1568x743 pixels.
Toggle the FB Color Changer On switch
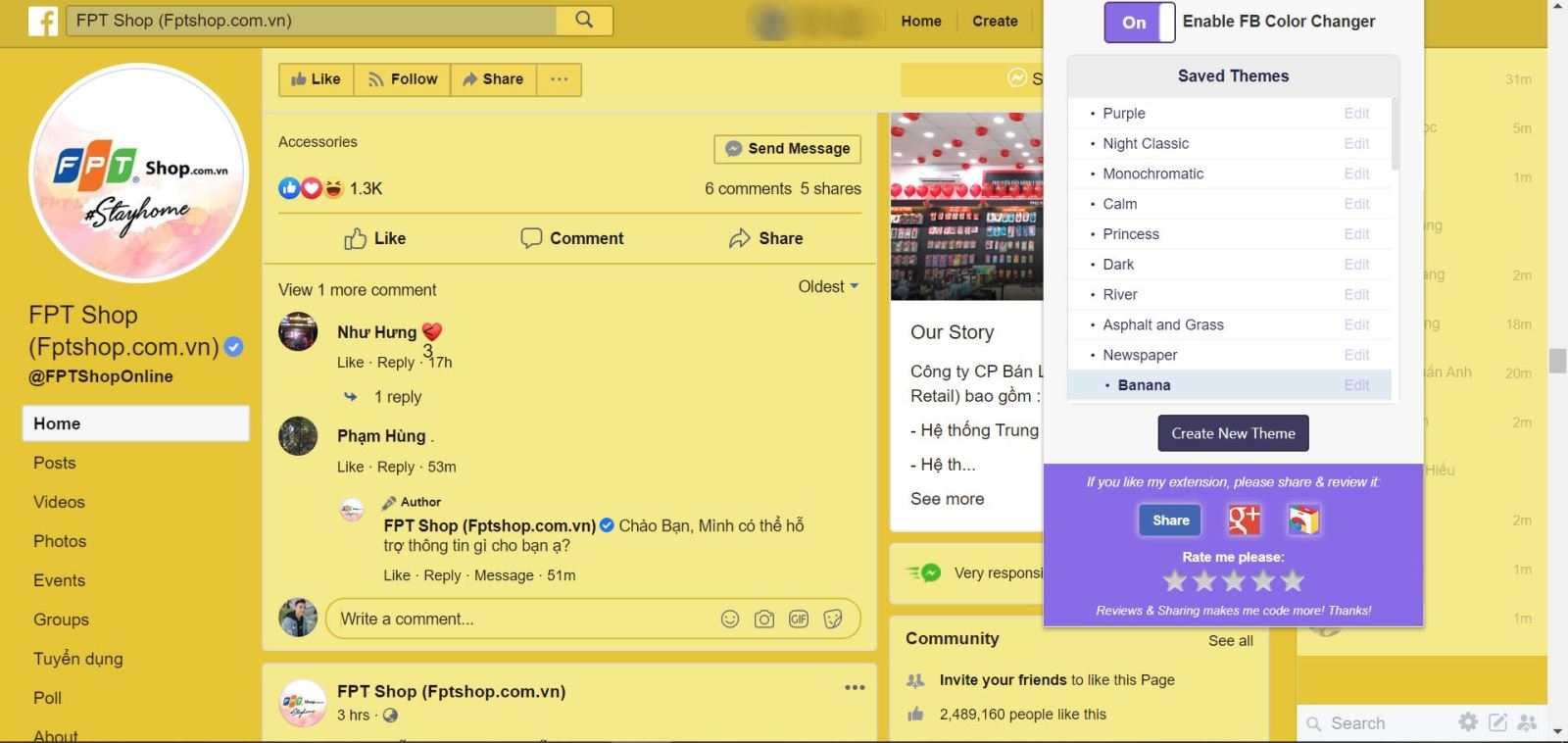(x=1139, y=22)
